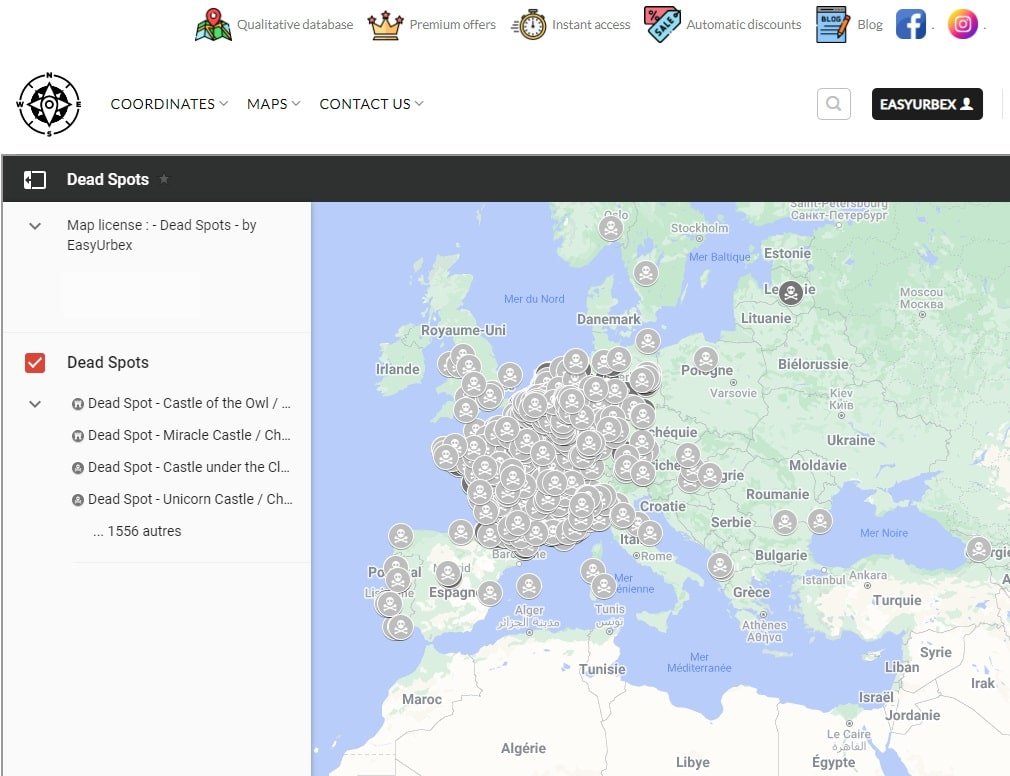Click skull marker over Madrid
1010x776 pixels.
(448, 573)
